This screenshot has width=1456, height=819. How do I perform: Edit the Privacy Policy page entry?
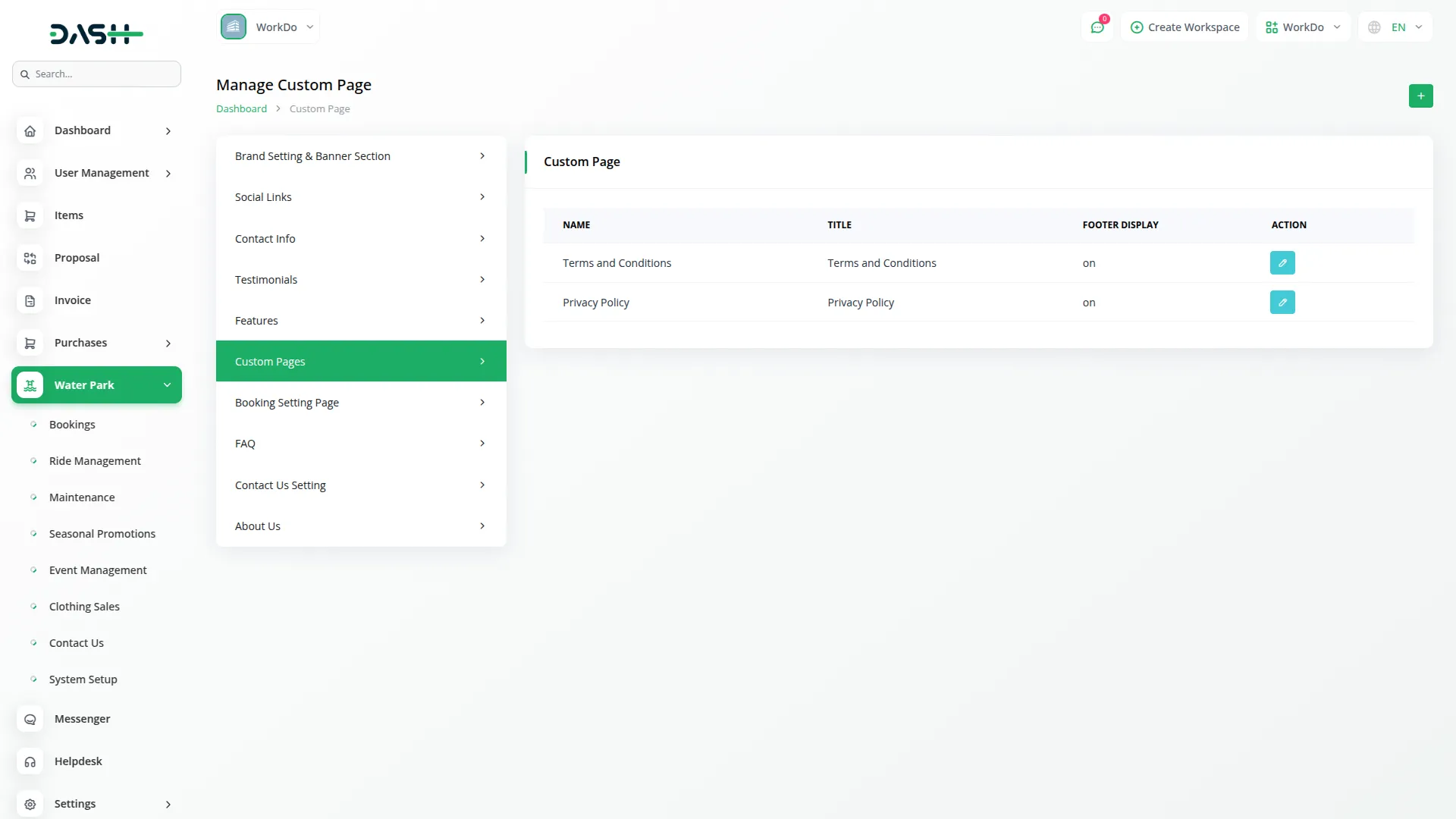point(1282,303)
